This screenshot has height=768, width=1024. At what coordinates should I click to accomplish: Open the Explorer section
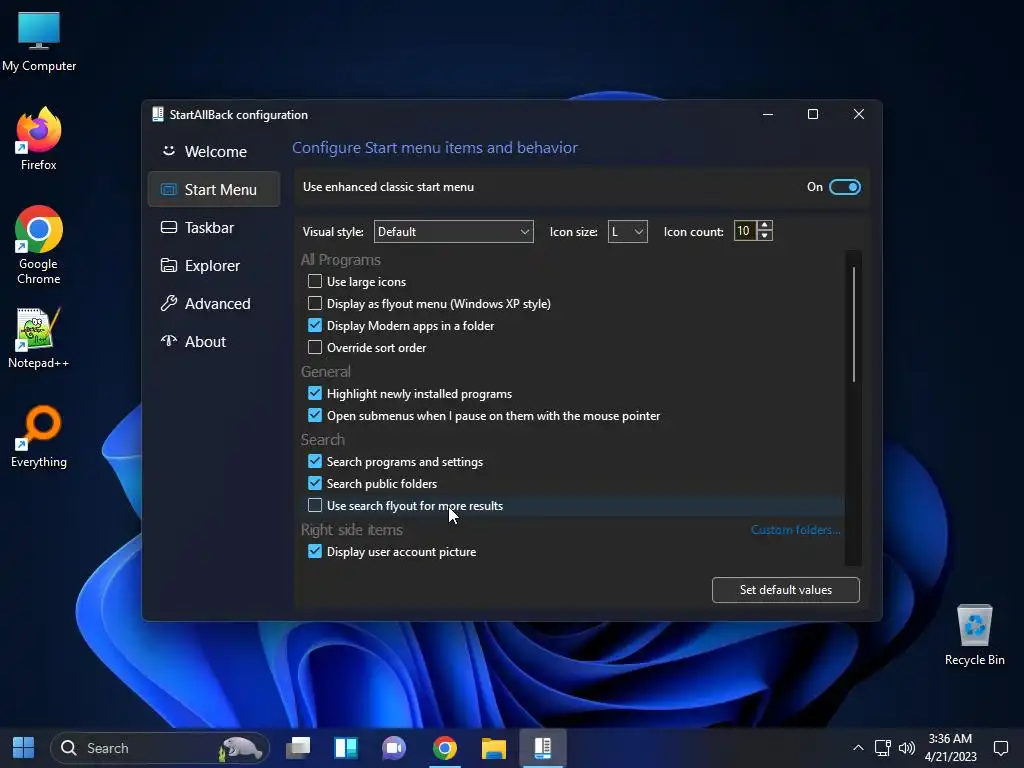(x=214, y=265)
